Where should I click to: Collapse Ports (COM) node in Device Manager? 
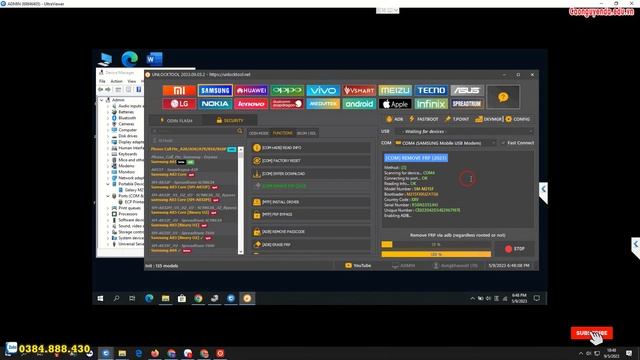[x=108, y=196]
